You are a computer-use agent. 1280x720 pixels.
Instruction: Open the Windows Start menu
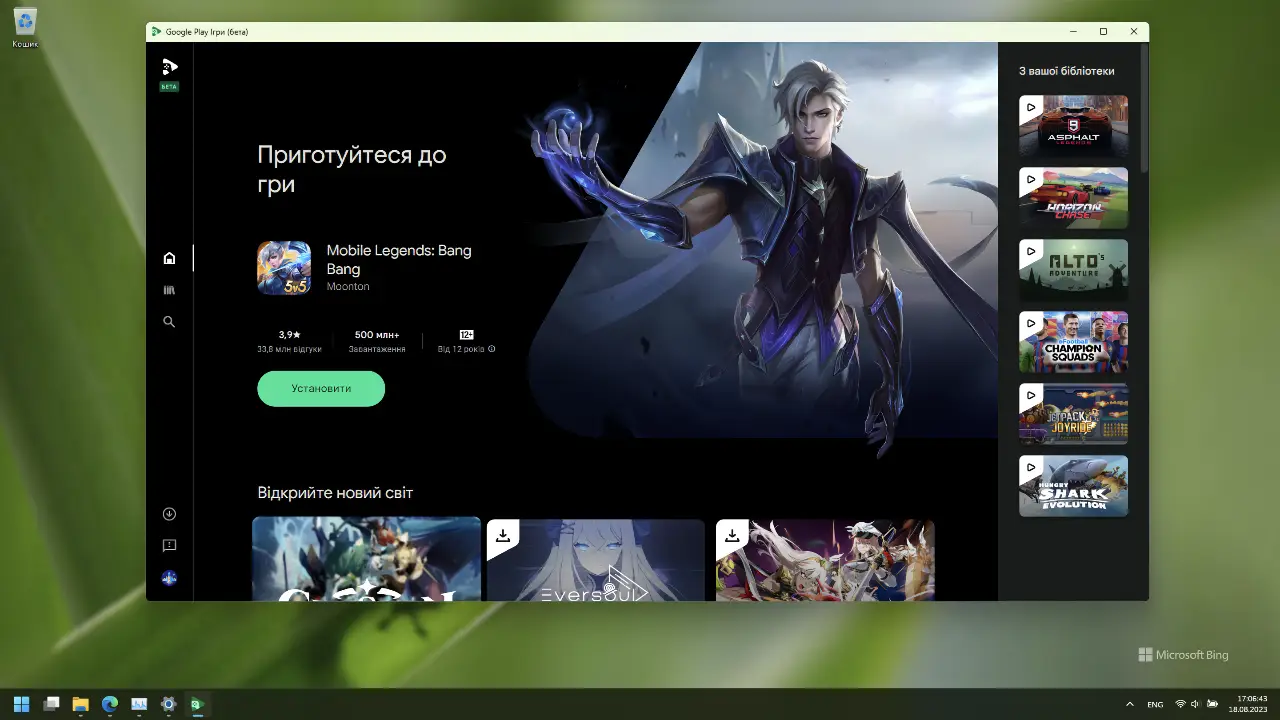(22, 704)
